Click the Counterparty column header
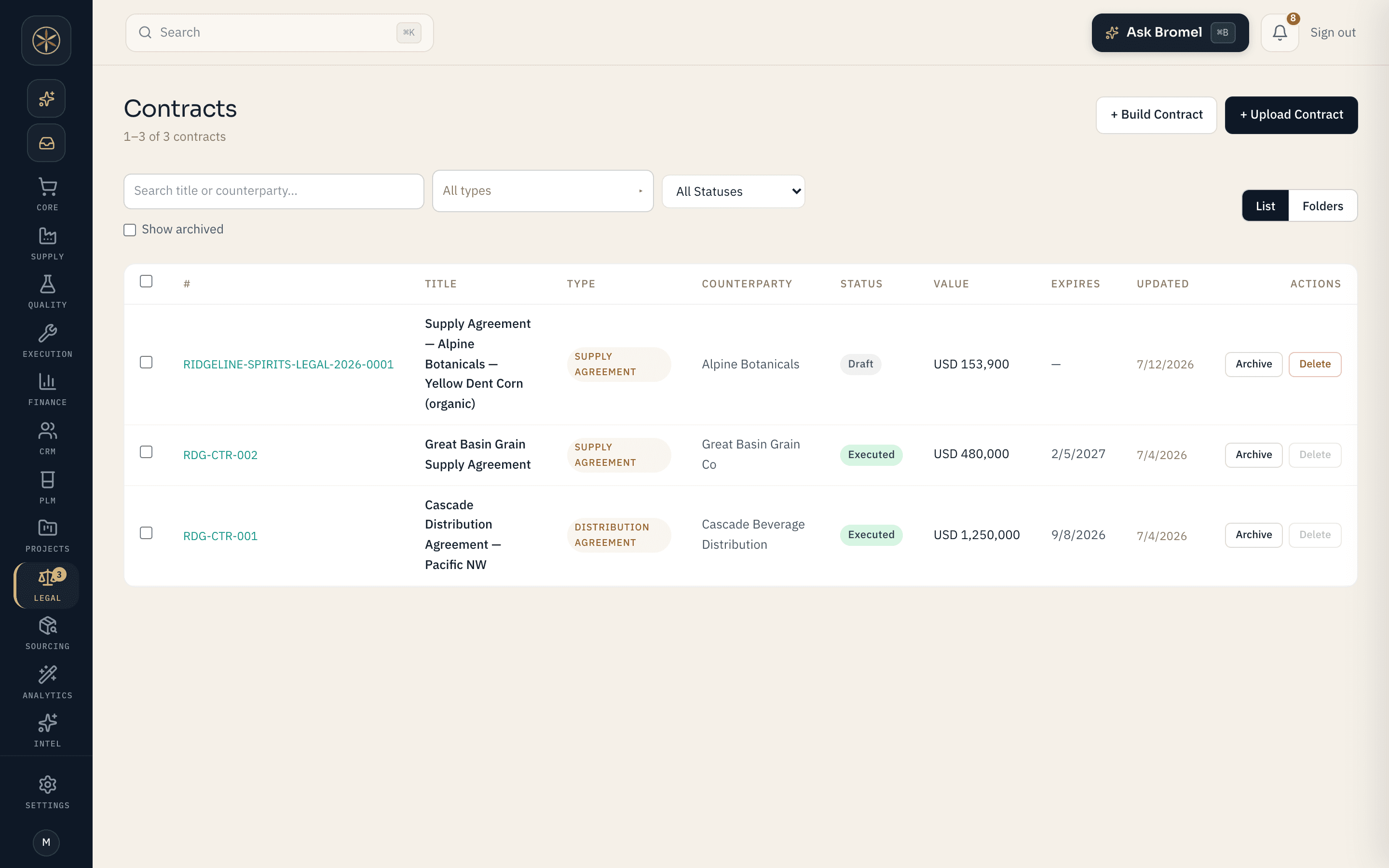The image size is (1389, 868). point(747,284)
